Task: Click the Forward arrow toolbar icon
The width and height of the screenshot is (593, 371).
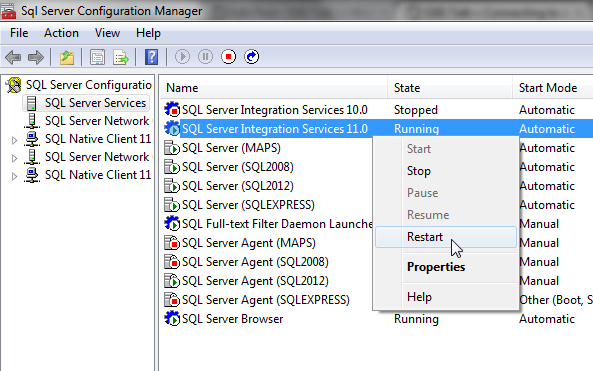Action: pyautogui.click(x=36, y=57)
